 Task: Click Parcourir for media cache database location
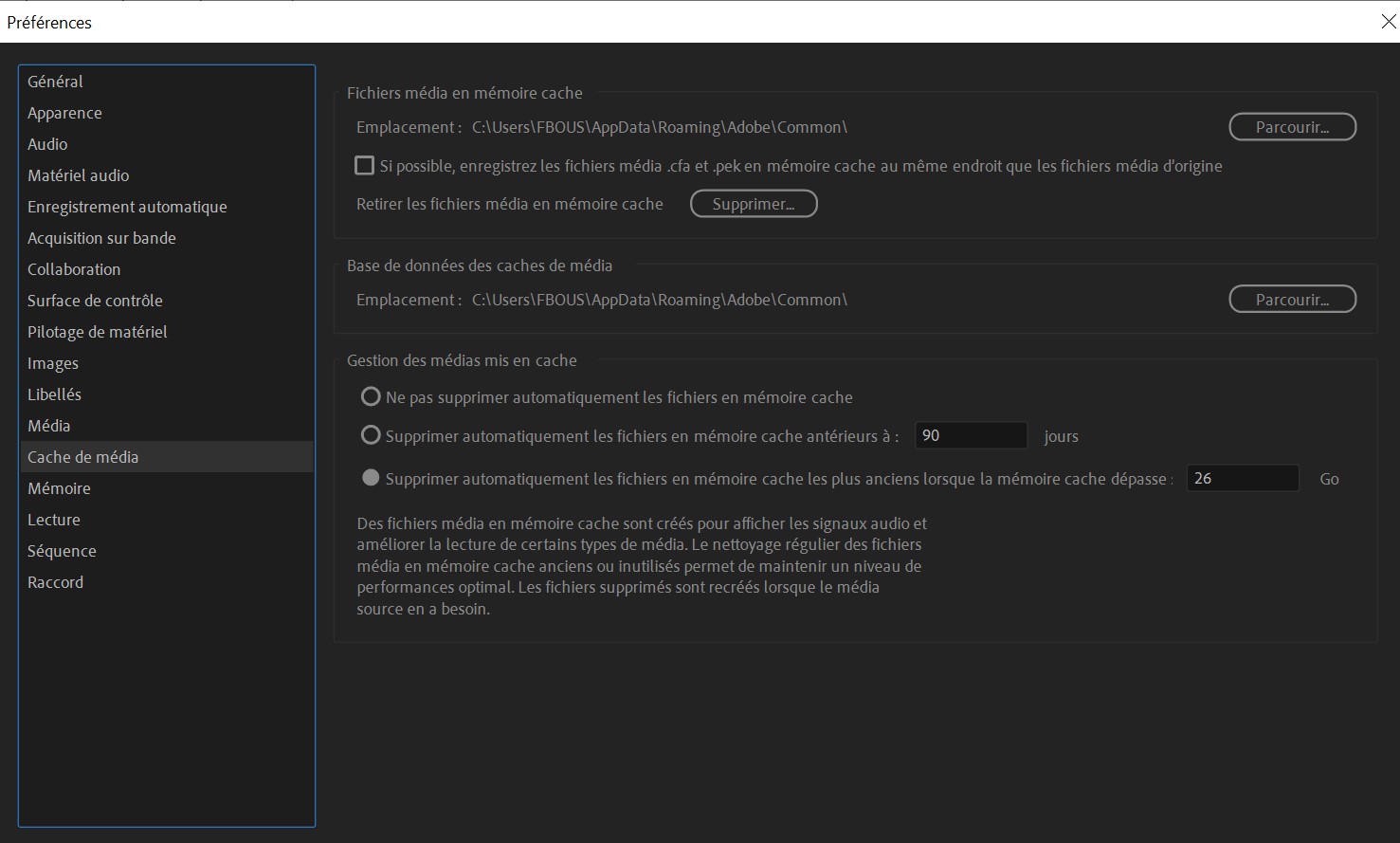coord(1292,300)
